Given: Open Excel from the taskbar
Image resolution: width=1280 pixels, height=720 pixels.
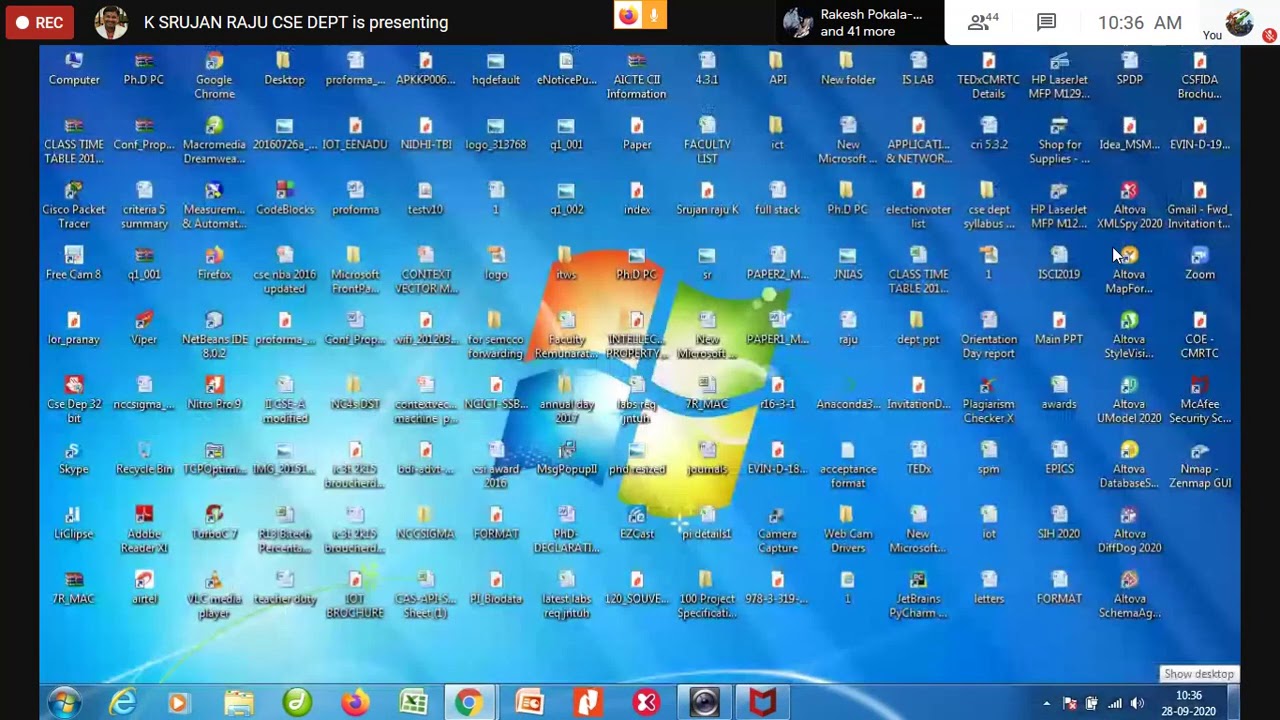Looking at the screenshot, I should click(x=413, y=703).
